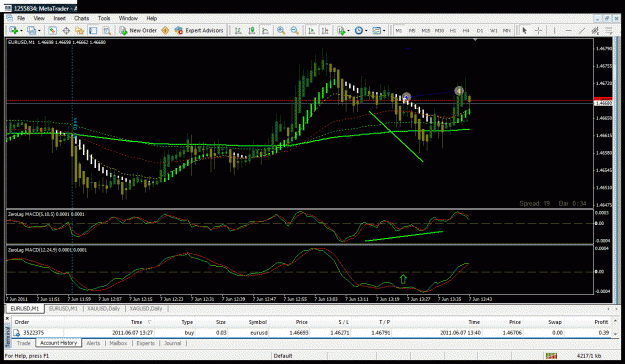Expand the Profiles dropdown arrow
The height and width of the screenshot is (364, 625).
coord(38,31)
